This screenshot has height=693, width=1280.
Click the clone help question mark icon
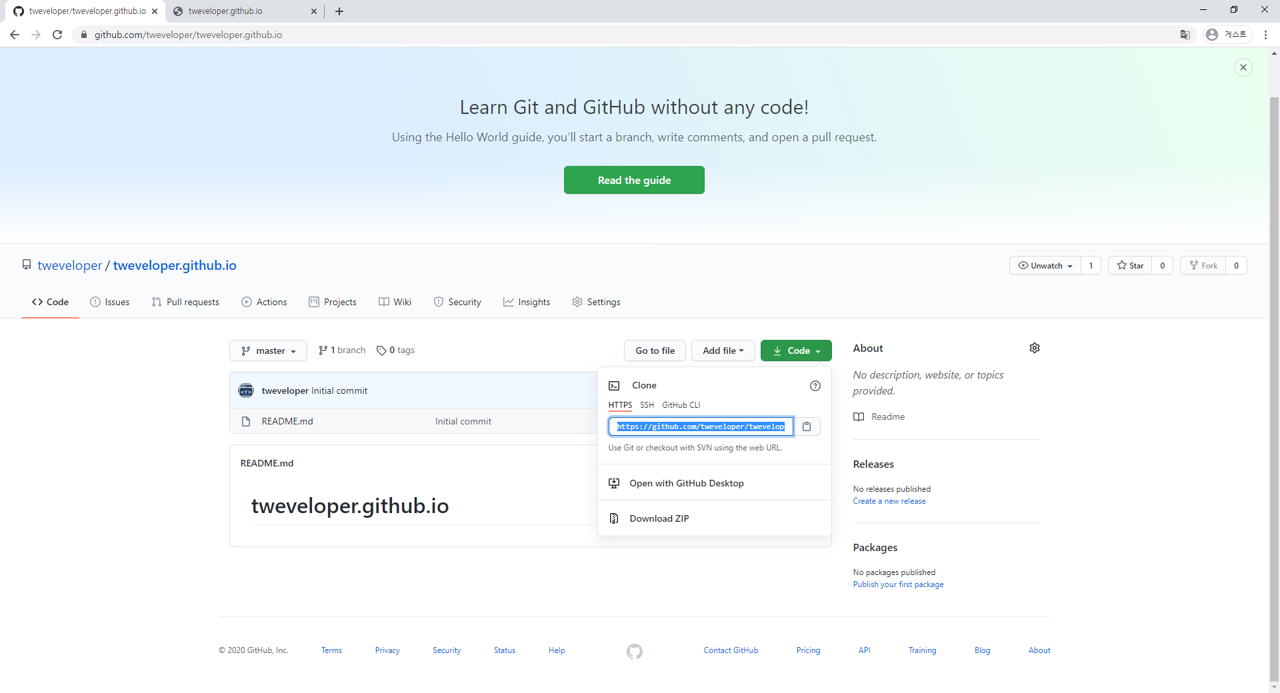pyautogui.click(x=815, y=386)
